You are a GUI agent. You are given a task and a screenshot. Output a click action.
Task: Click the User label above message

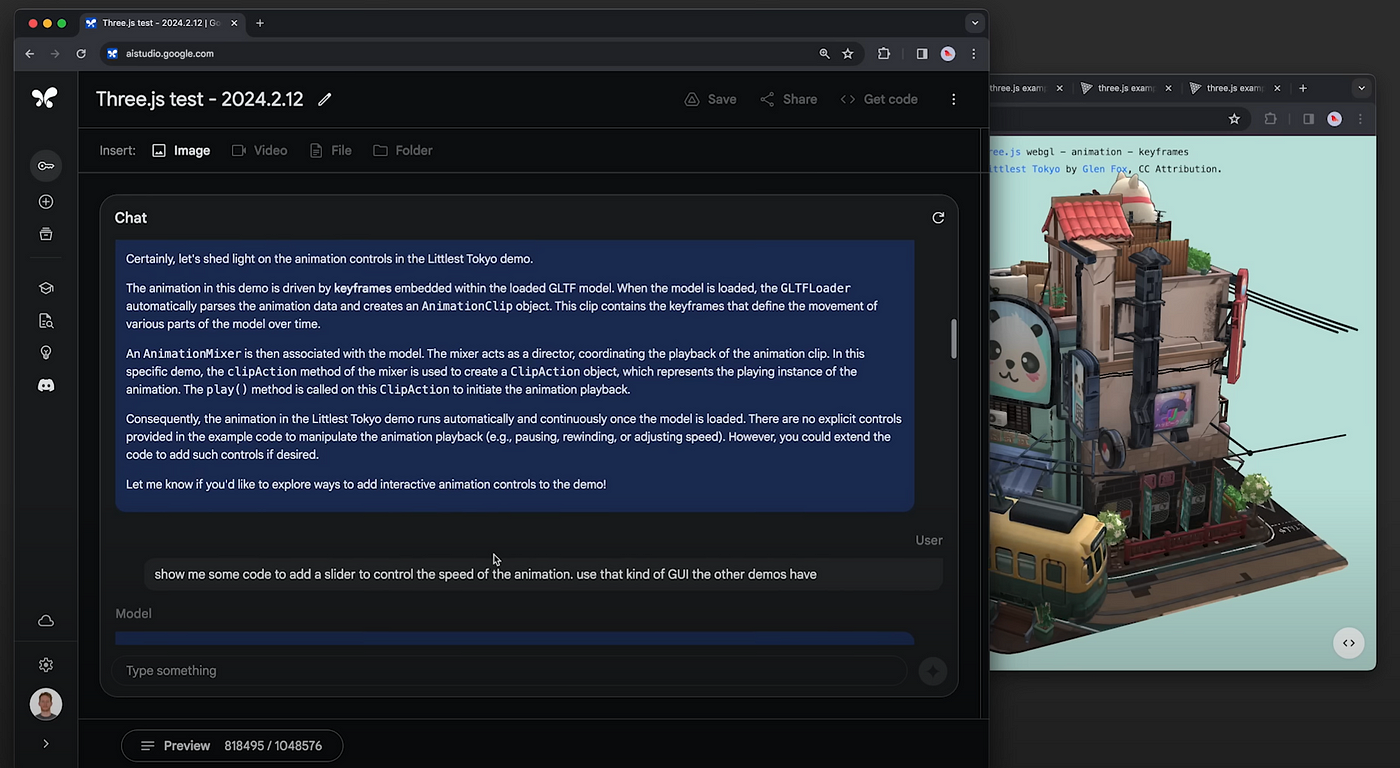click(x=929, y=540)
